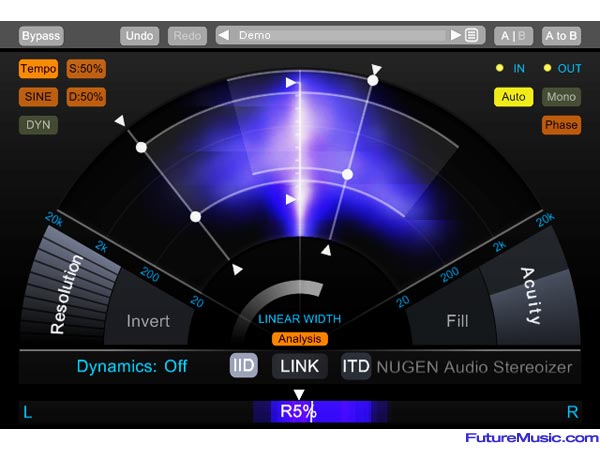Toggle the Auto button
The image size is (600, 450).
[x=513, y=97]
